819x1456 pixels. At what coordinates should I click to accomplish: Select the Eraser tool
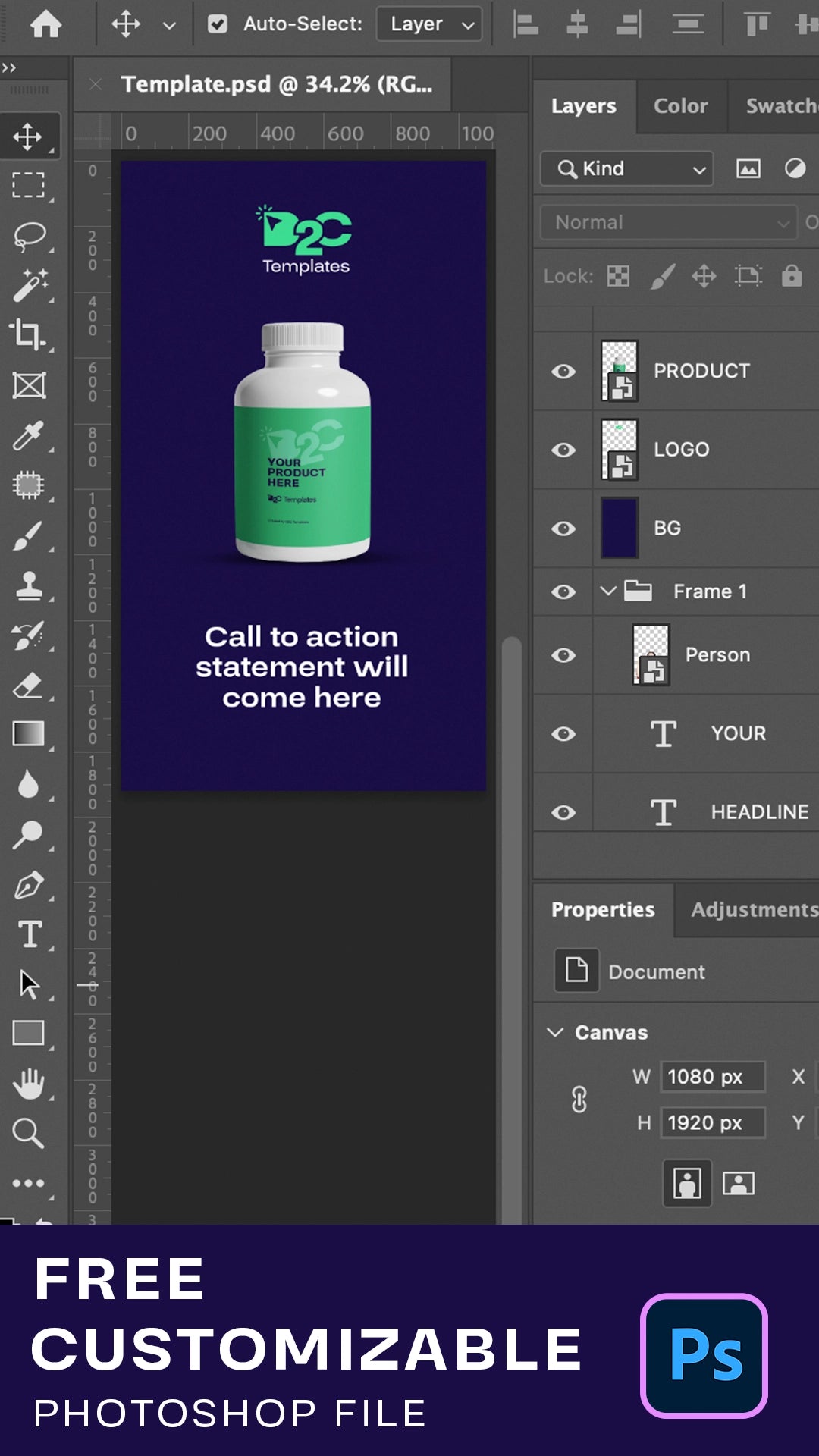(x=29, y=686)
